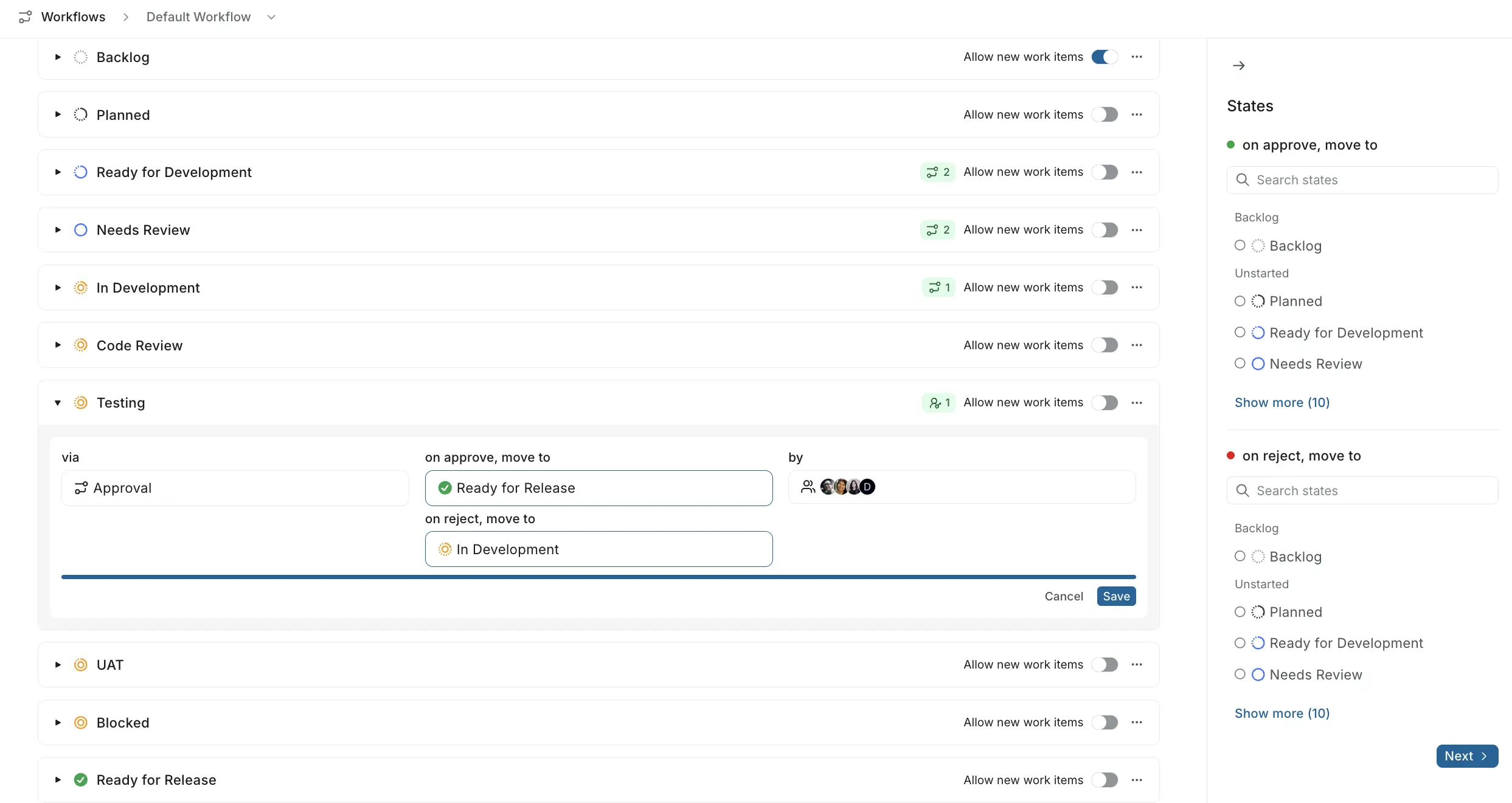Click the Code Review state icon
The image size is (1512, 803).
(80, 345)
